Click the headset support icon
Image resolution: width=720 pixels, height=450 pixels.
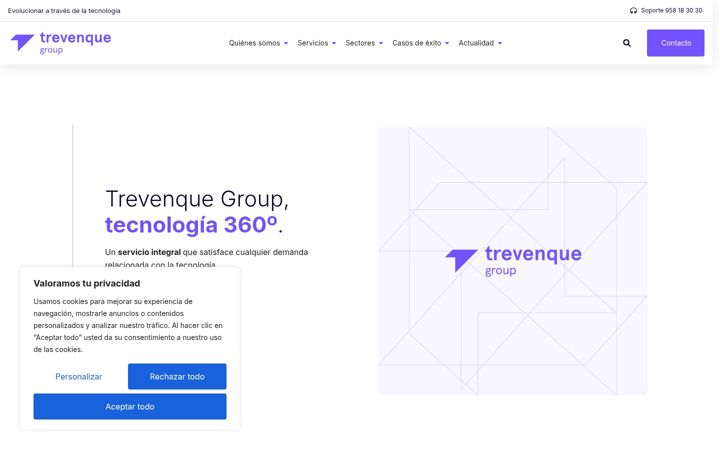point(633,11)
